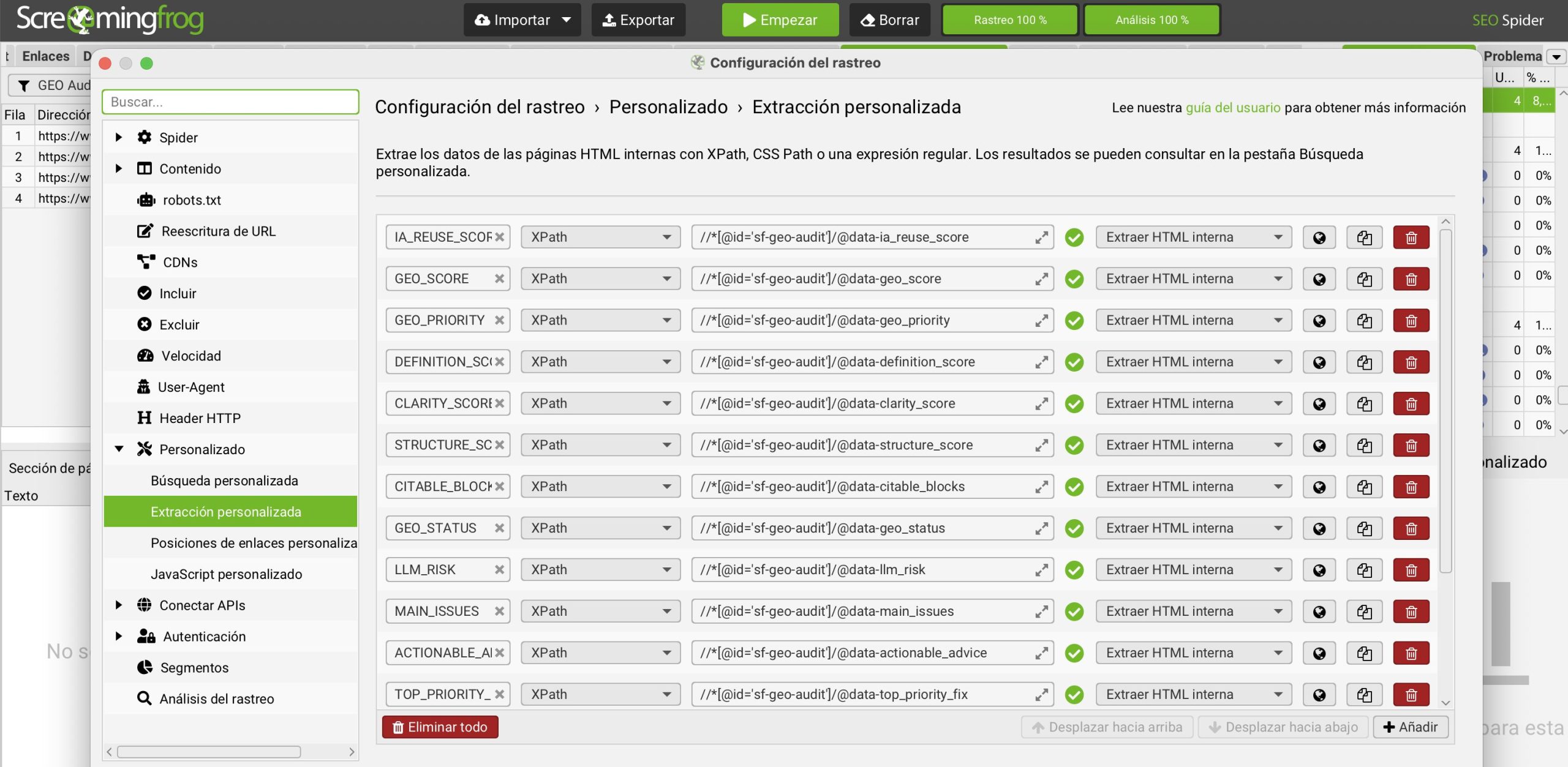Image resolution: width=1568 pixels, height=767 pixels.
Task: Delete the MAIN_ISSUES extraction row
Action: [1411, 612]
